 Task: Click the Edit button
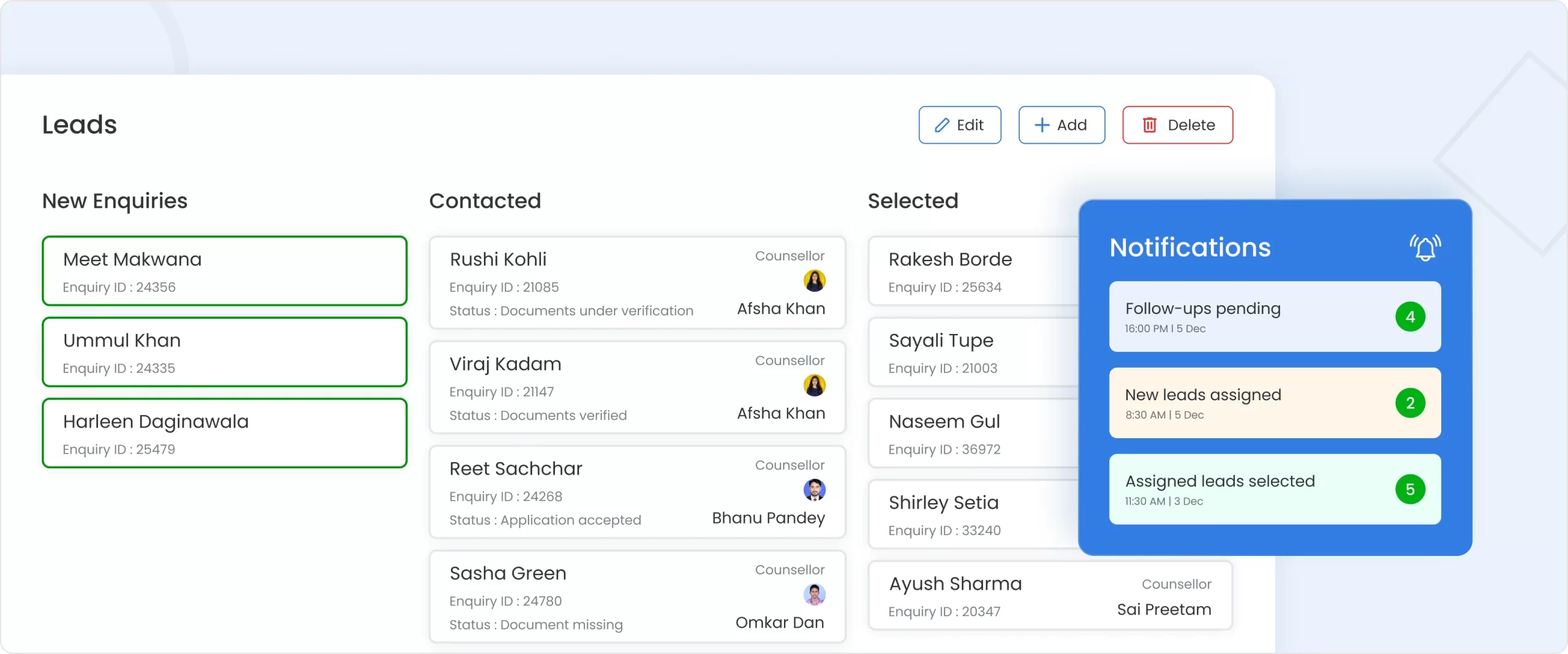(x=960, y=124)
